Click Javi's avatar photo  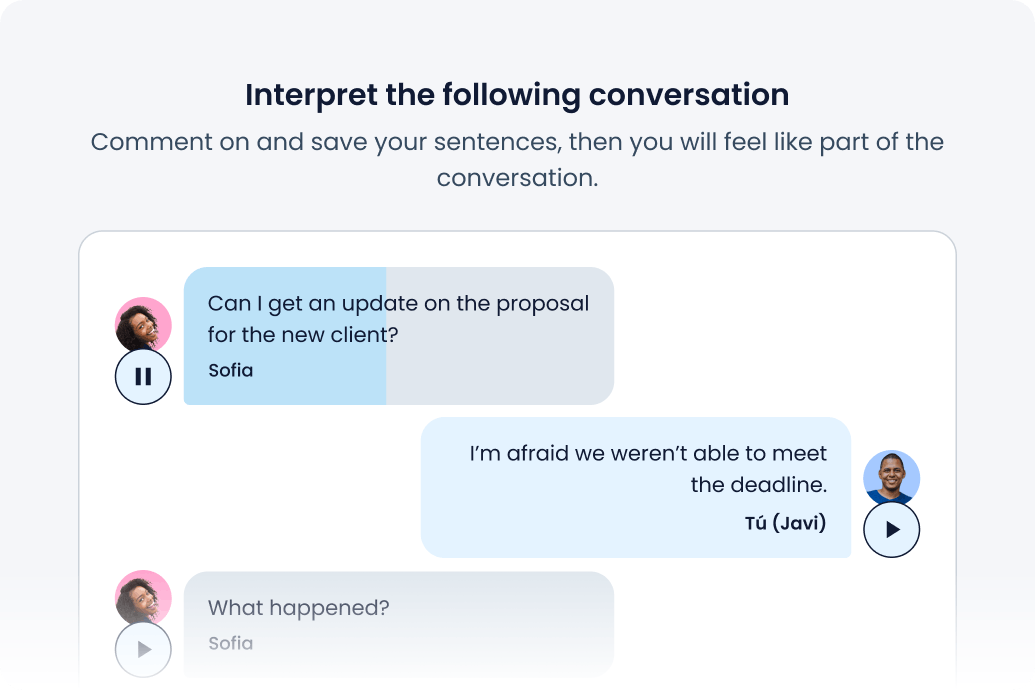coord(891,477)
